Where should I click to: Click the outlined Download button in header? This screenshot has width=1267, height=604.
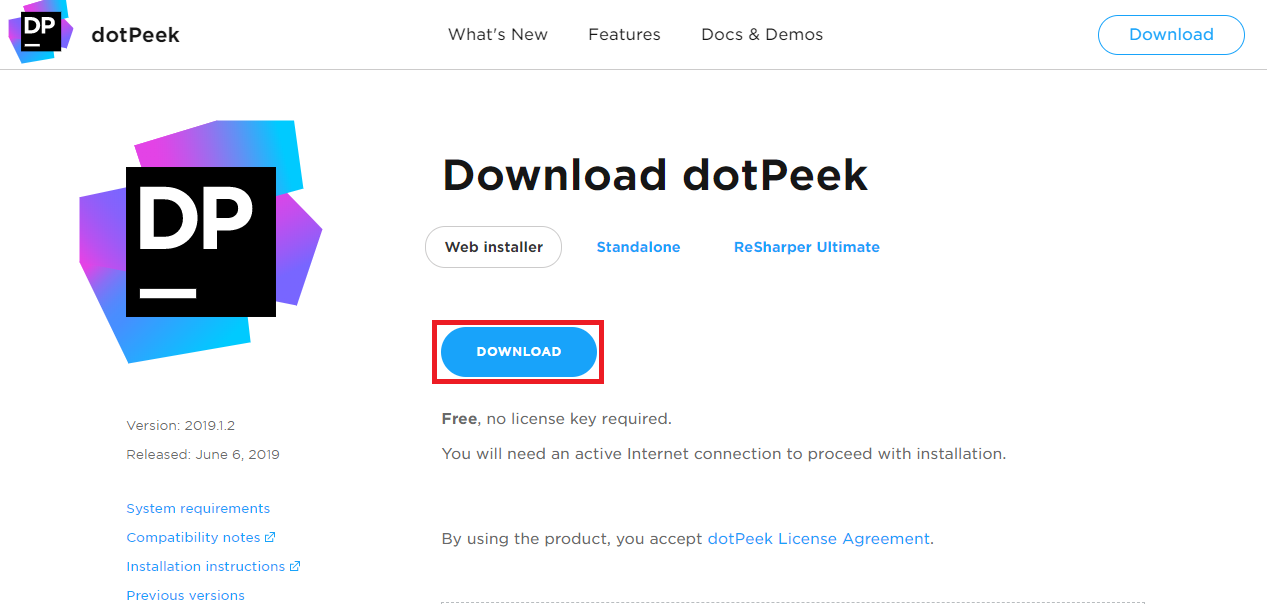pyautogui.click(x=1171, y=34)
